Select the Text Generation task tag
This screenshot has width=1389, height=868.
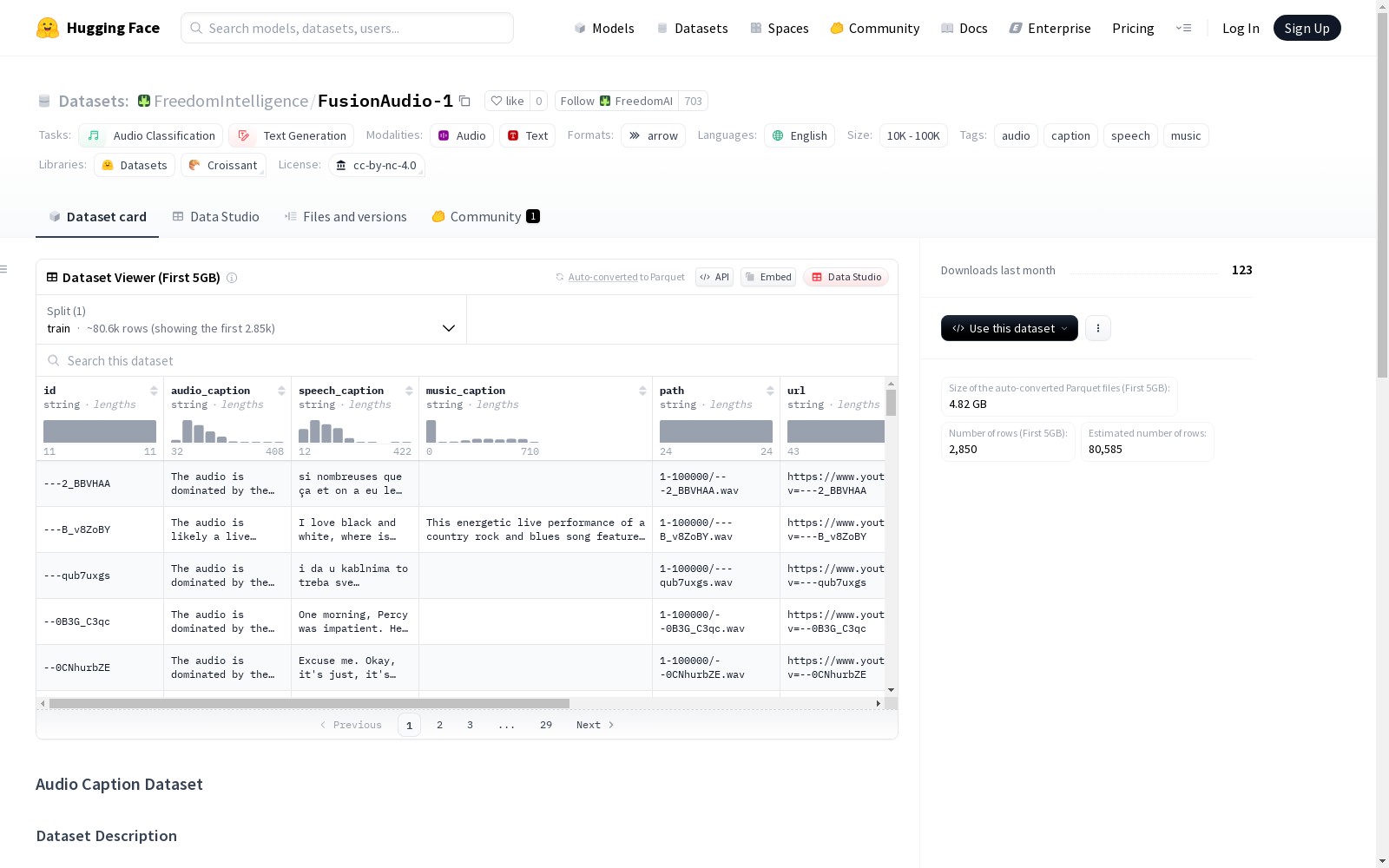tap(292, 135)
